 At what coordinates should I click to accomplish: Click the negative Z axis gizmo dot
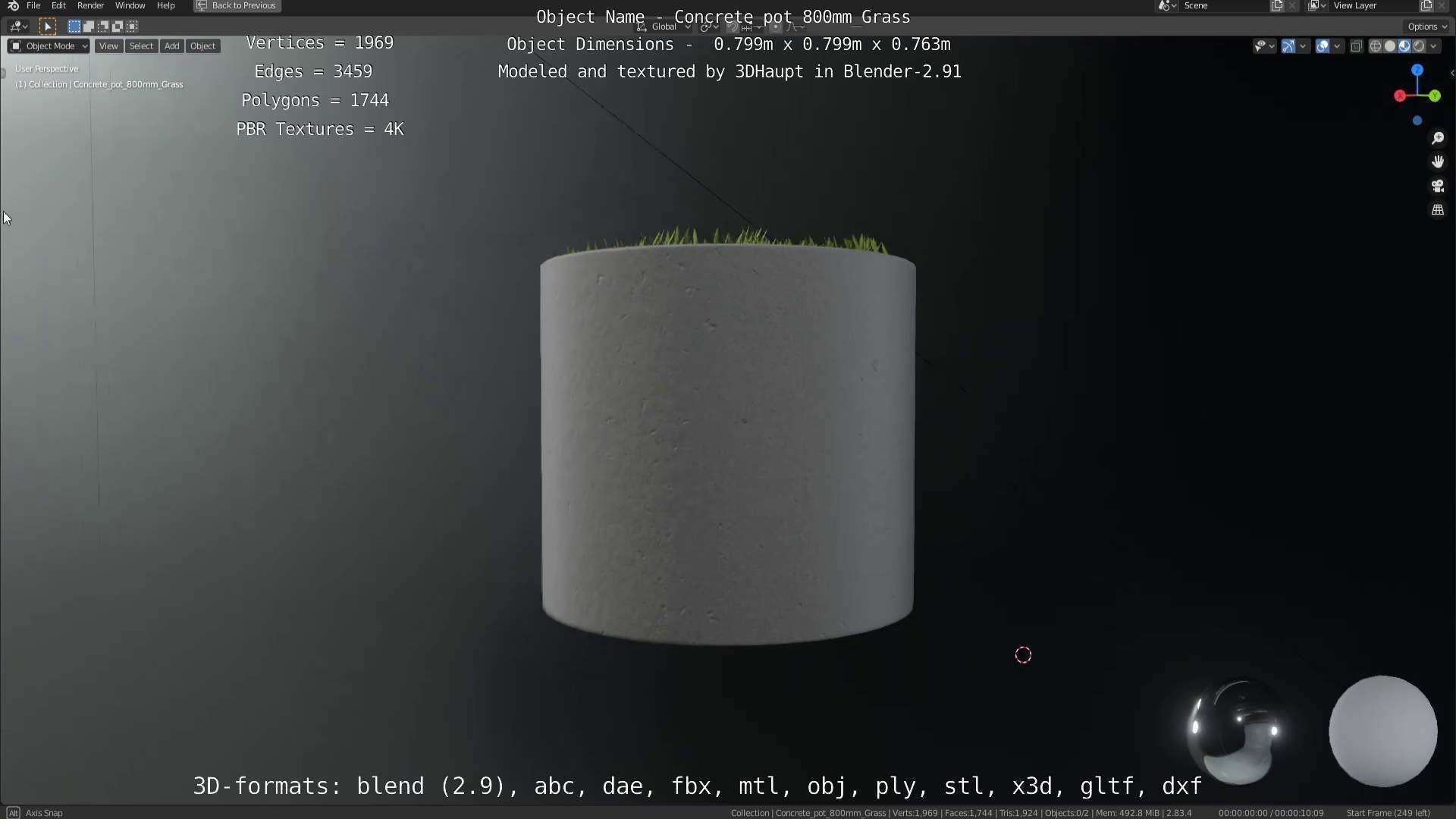[1417, 121]
